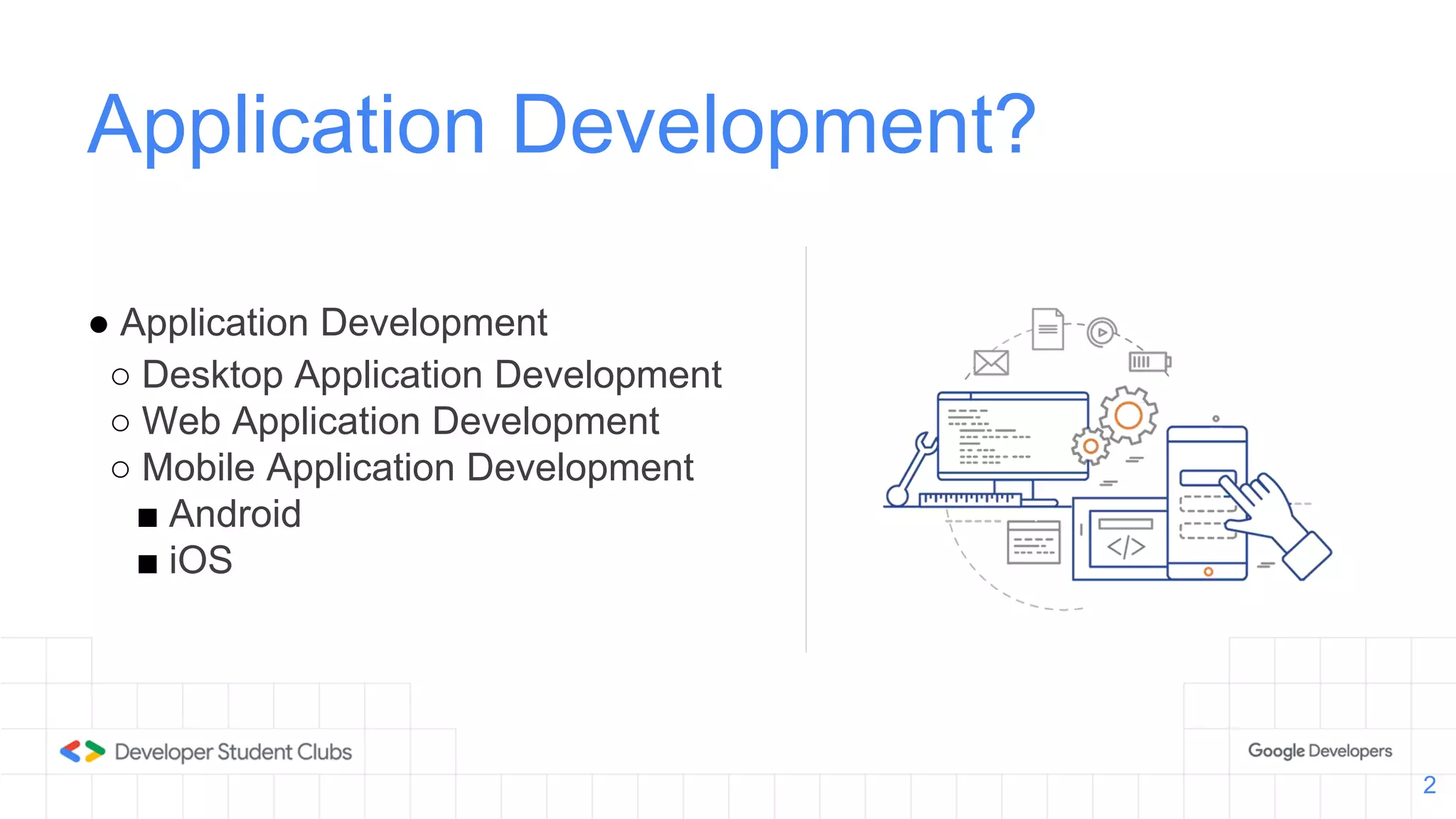Click the large orange gear icon
This screenshot has width=1456, height=819.
[1128, 415]
